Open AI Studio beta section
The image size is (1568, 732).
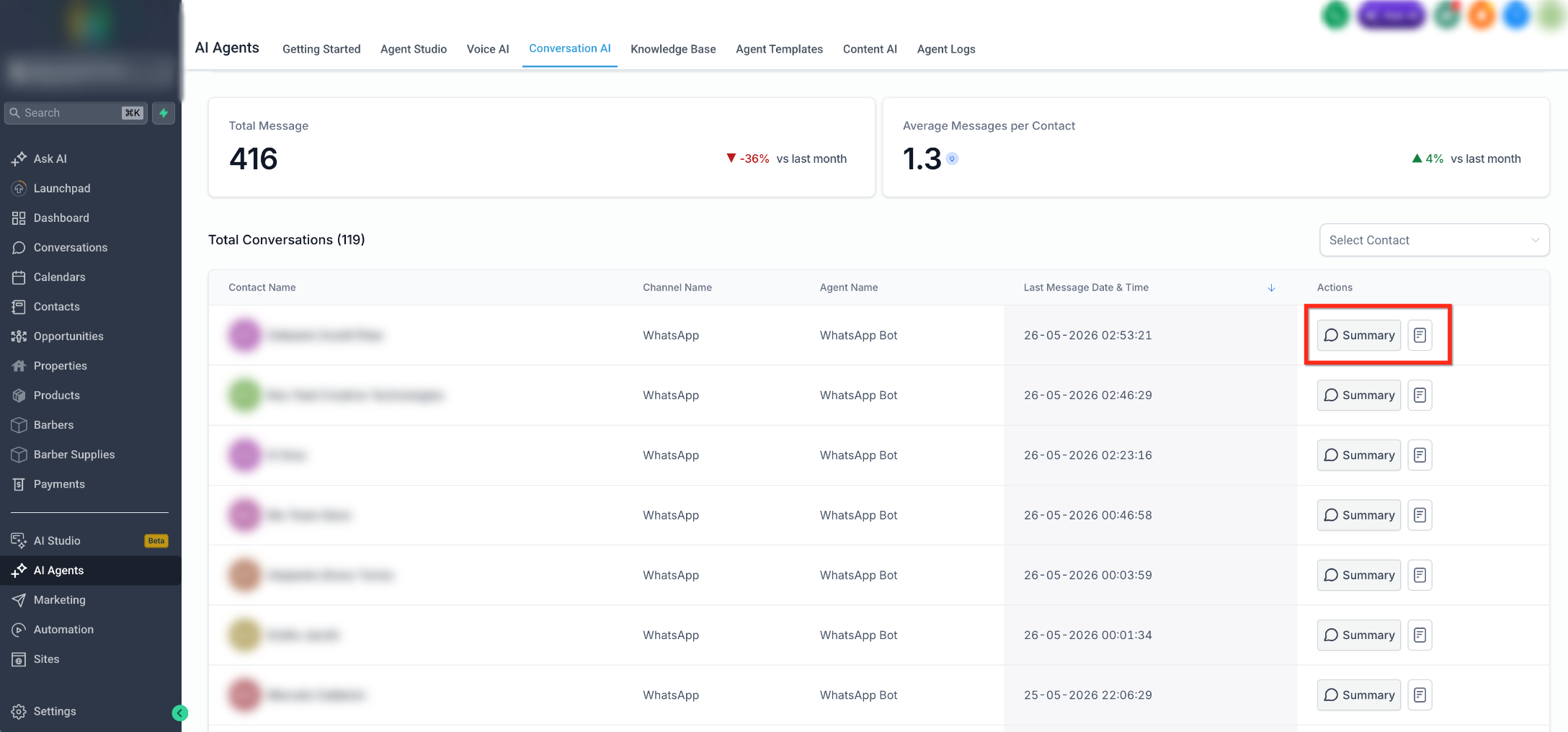(x=57, y=540)
